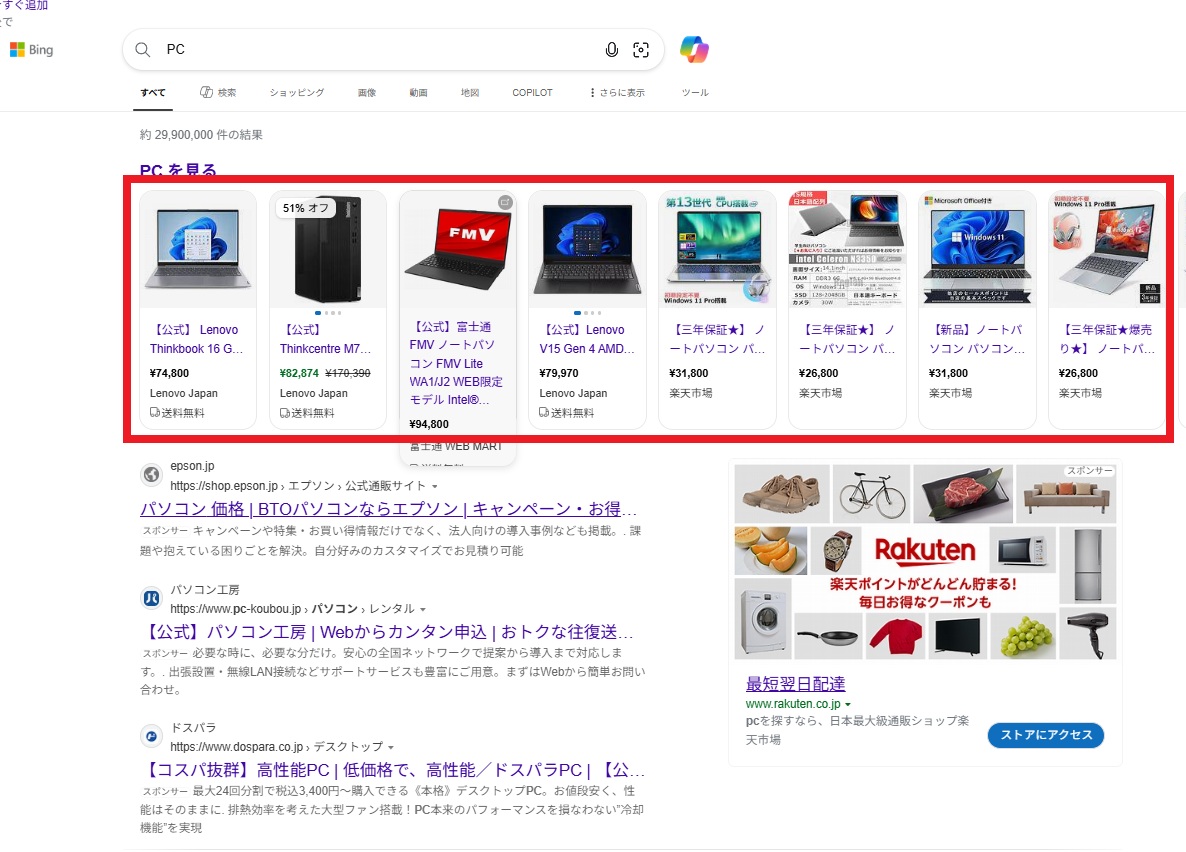1186x852 pixels.
Task: Click the epson.jp globe favicon
Action: (151, 475)
